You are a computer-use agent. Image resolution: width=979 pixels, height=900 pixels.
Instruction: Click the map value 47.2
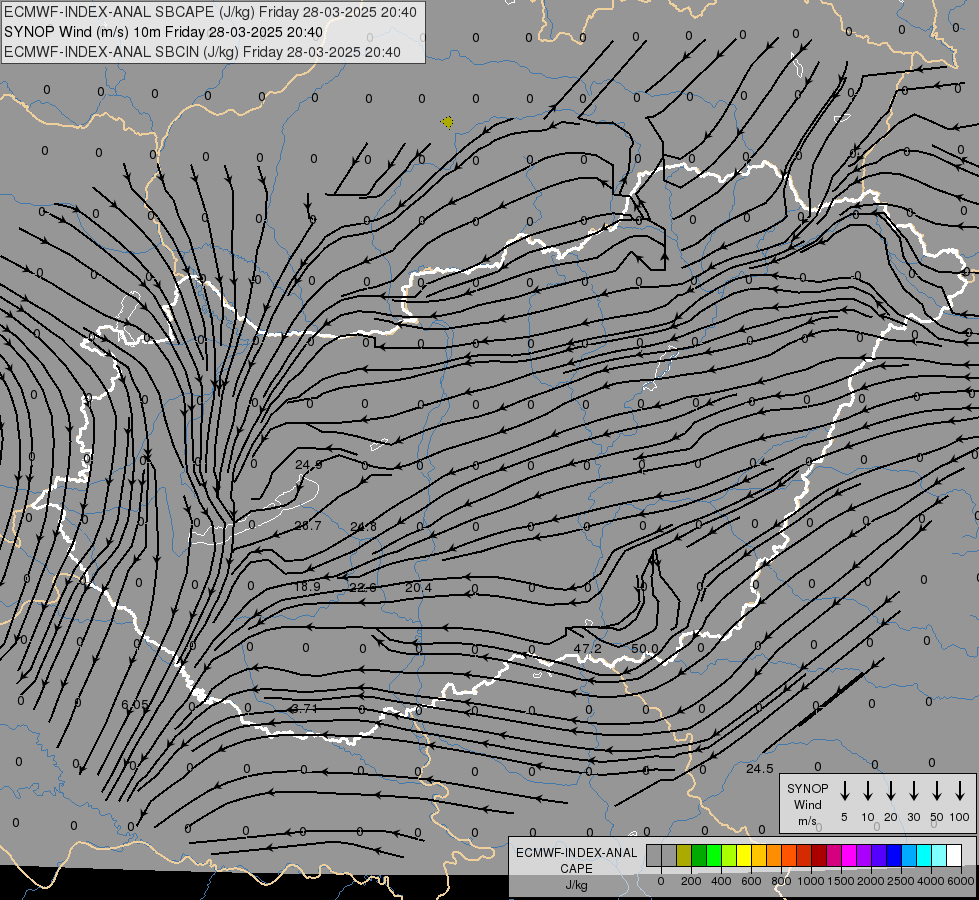(x=588, y=649)
